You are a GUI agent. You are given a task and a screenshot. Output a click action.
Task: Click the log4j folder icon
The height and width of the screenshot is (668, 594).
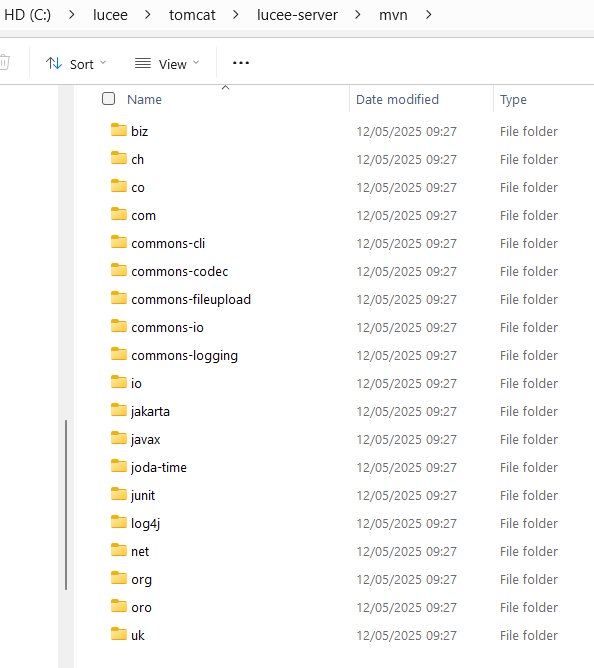tap(118, 522)
